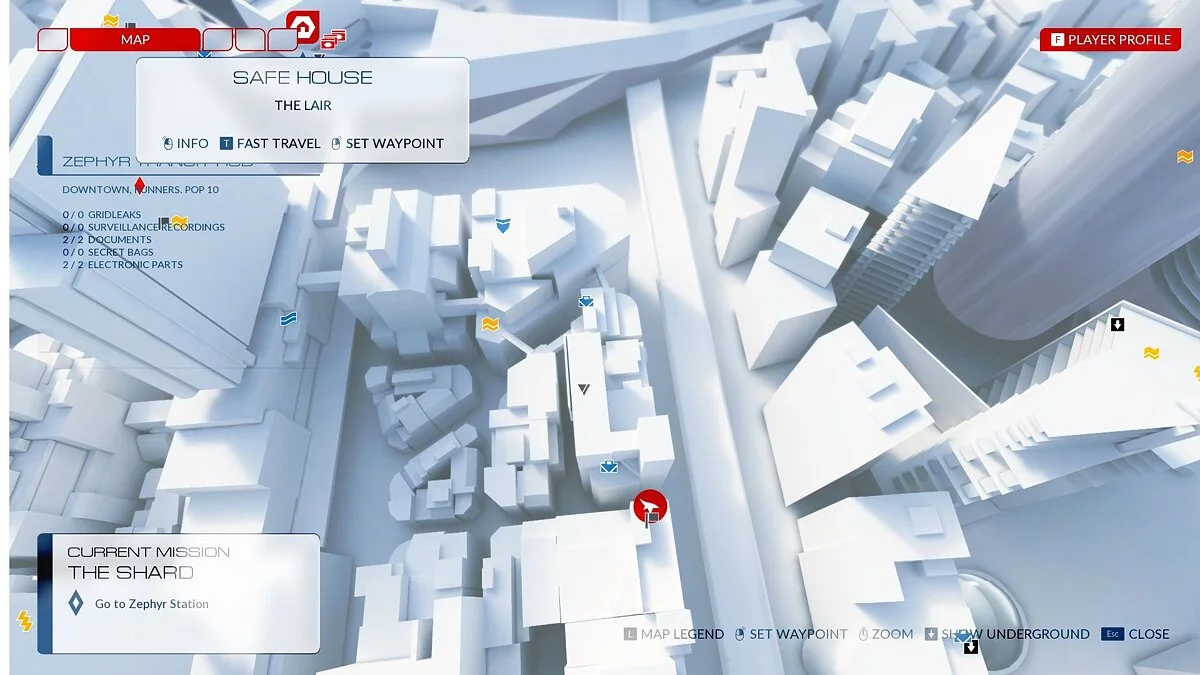Select the yellow wave marker beside the right skyscraper
The width and height of the screenshot is (1200, 675).
1152,353
